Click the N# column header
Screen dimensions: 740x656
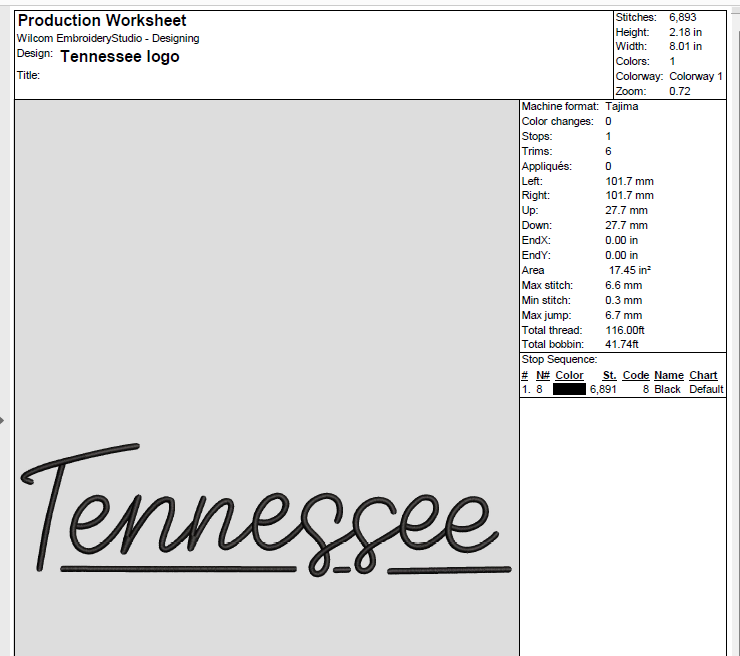(x=543, y=375)
